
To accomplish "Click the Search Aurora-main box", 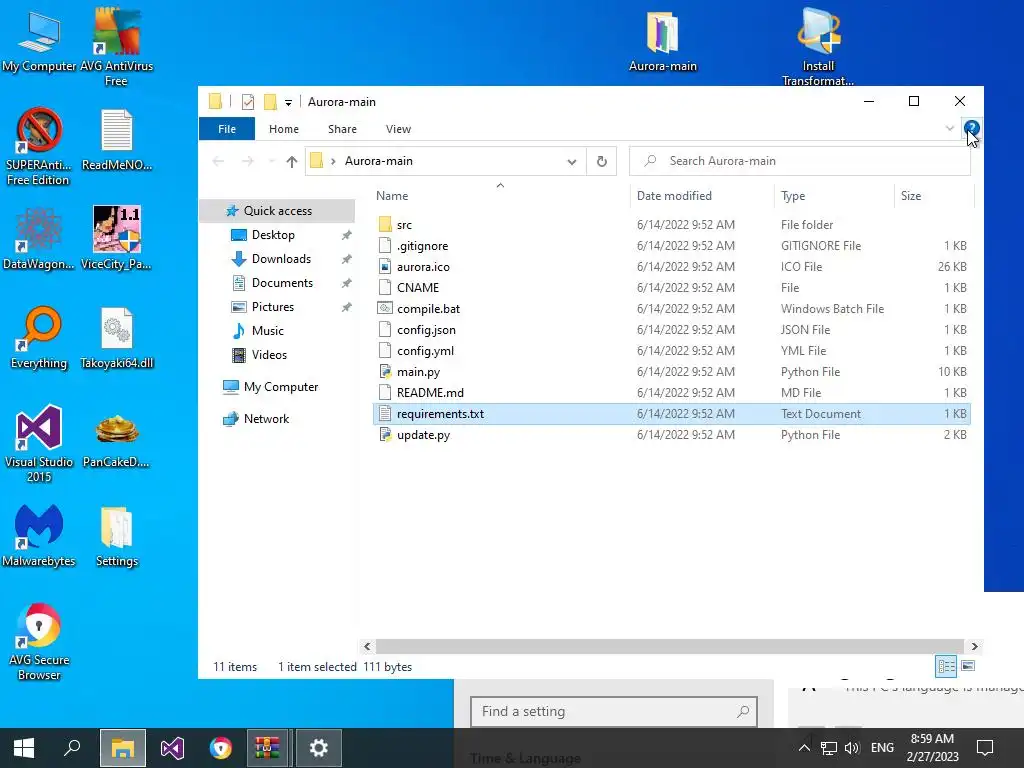I will [800, 161].
